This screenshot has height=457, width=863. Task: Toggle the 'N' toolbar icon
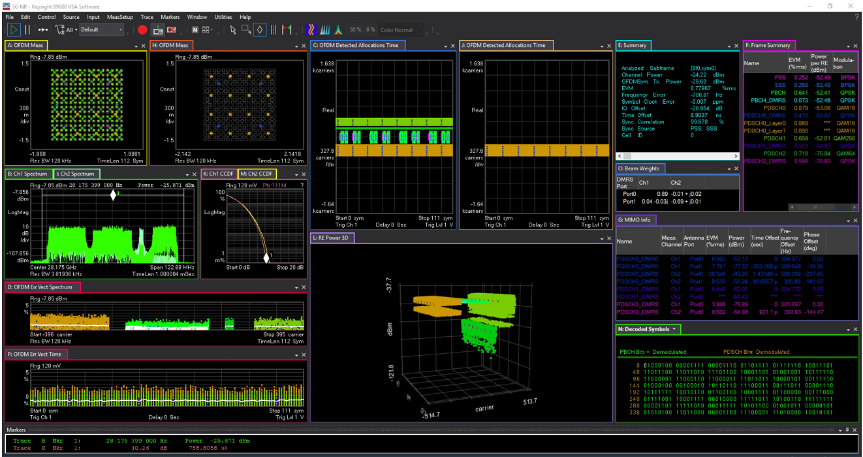(195, 30)
